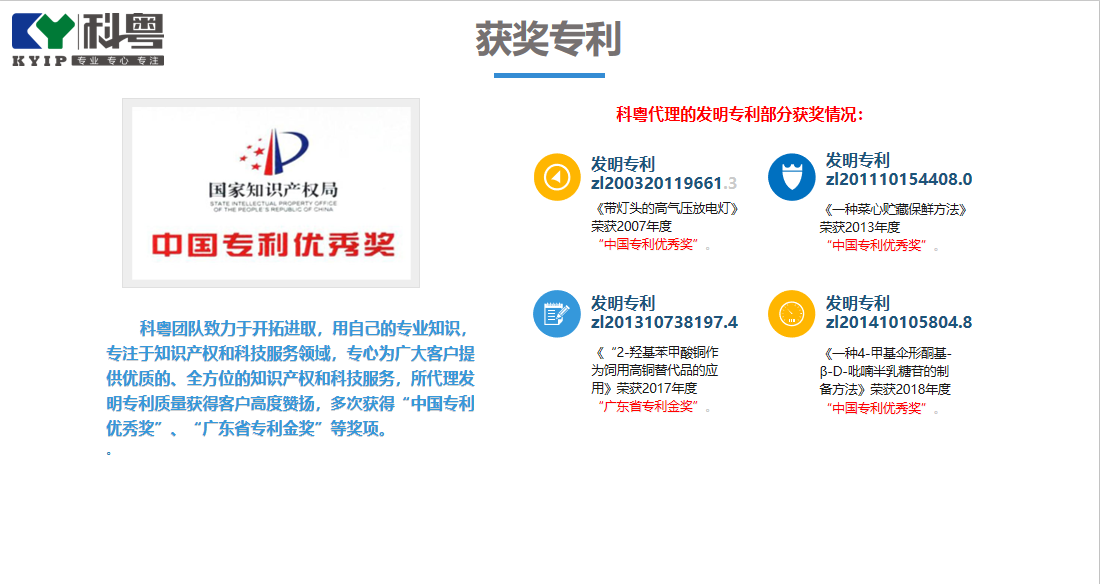Screen dimensions: 1100x584
Task: Click the 专业 专心 专注 tagline bar
Action: [x=118, y=61]
